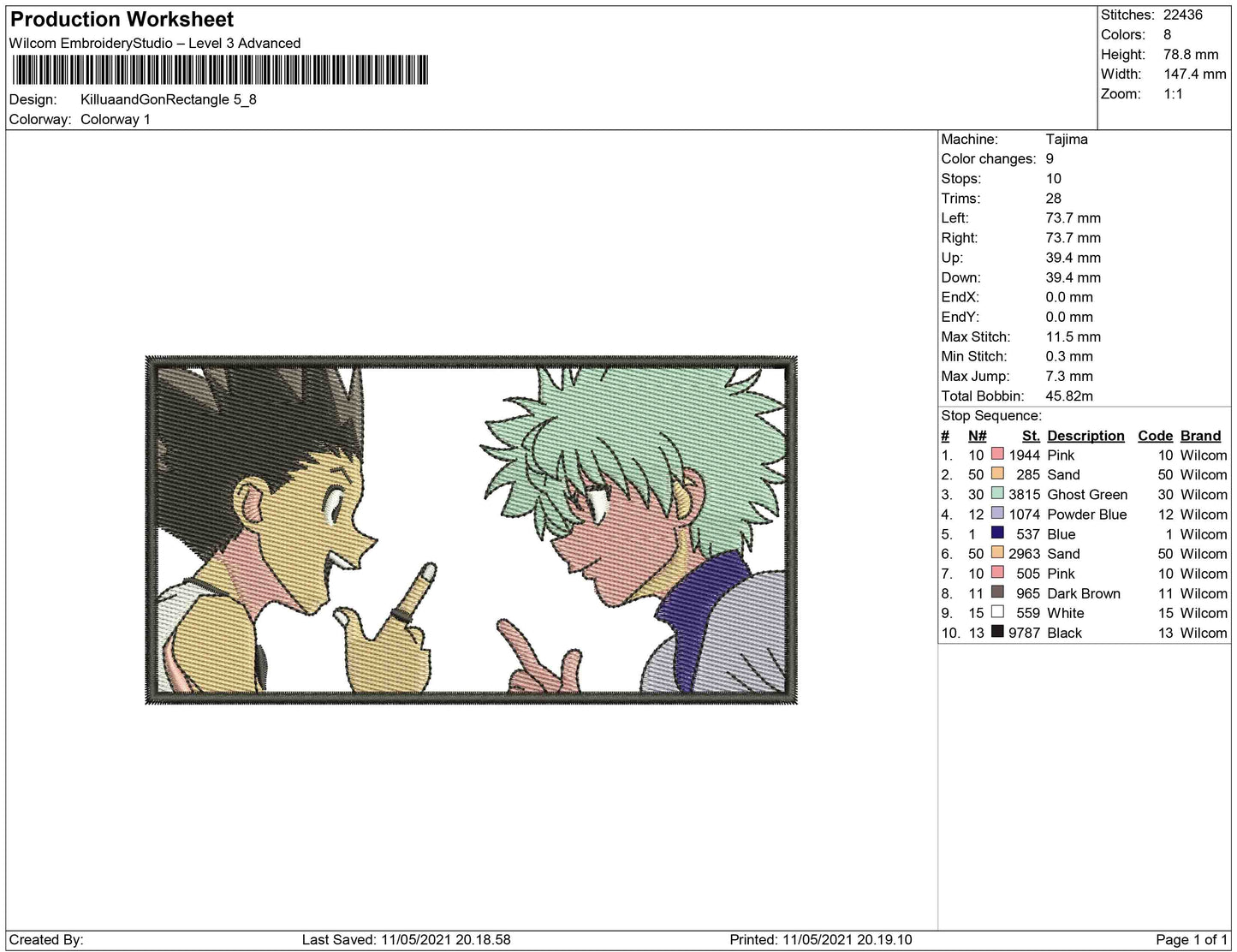Screen dimensions: 1237x952
Task: Click the "Production Worksheet" title
Action: (122, 19)
